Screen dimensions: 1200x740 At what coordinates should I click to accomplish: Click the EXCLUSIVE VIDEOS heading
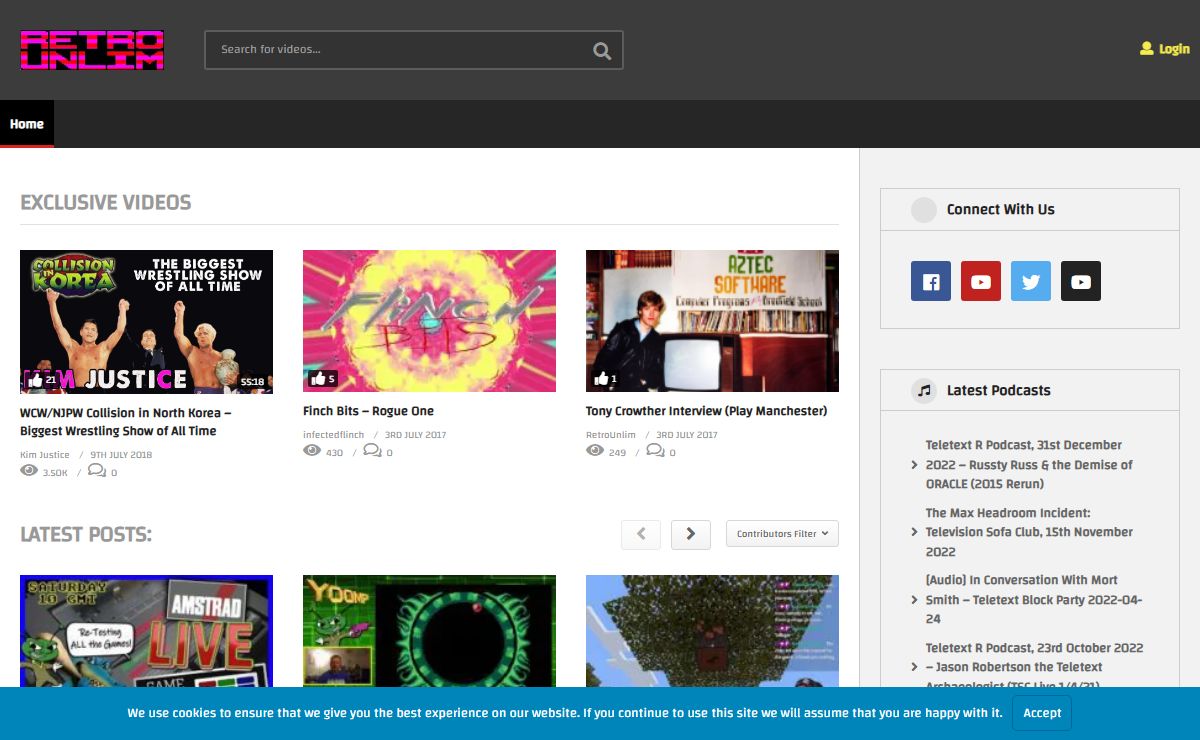[106, 202]
